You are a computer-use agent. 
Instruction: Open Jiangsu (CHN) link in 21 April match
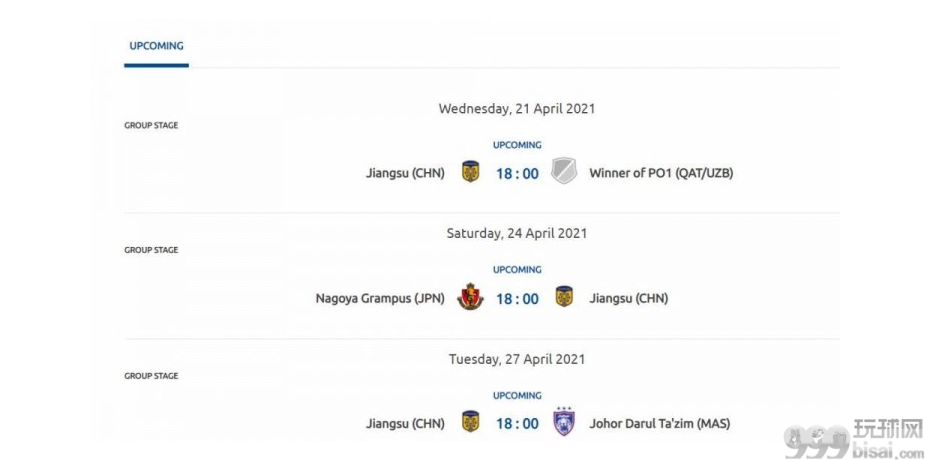pyautogui.click(x=405, y=173)
